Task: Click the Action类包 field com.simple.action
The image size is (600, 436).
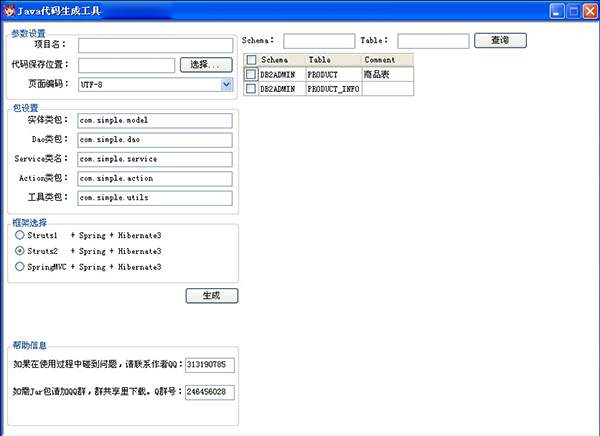Action: 155,178
